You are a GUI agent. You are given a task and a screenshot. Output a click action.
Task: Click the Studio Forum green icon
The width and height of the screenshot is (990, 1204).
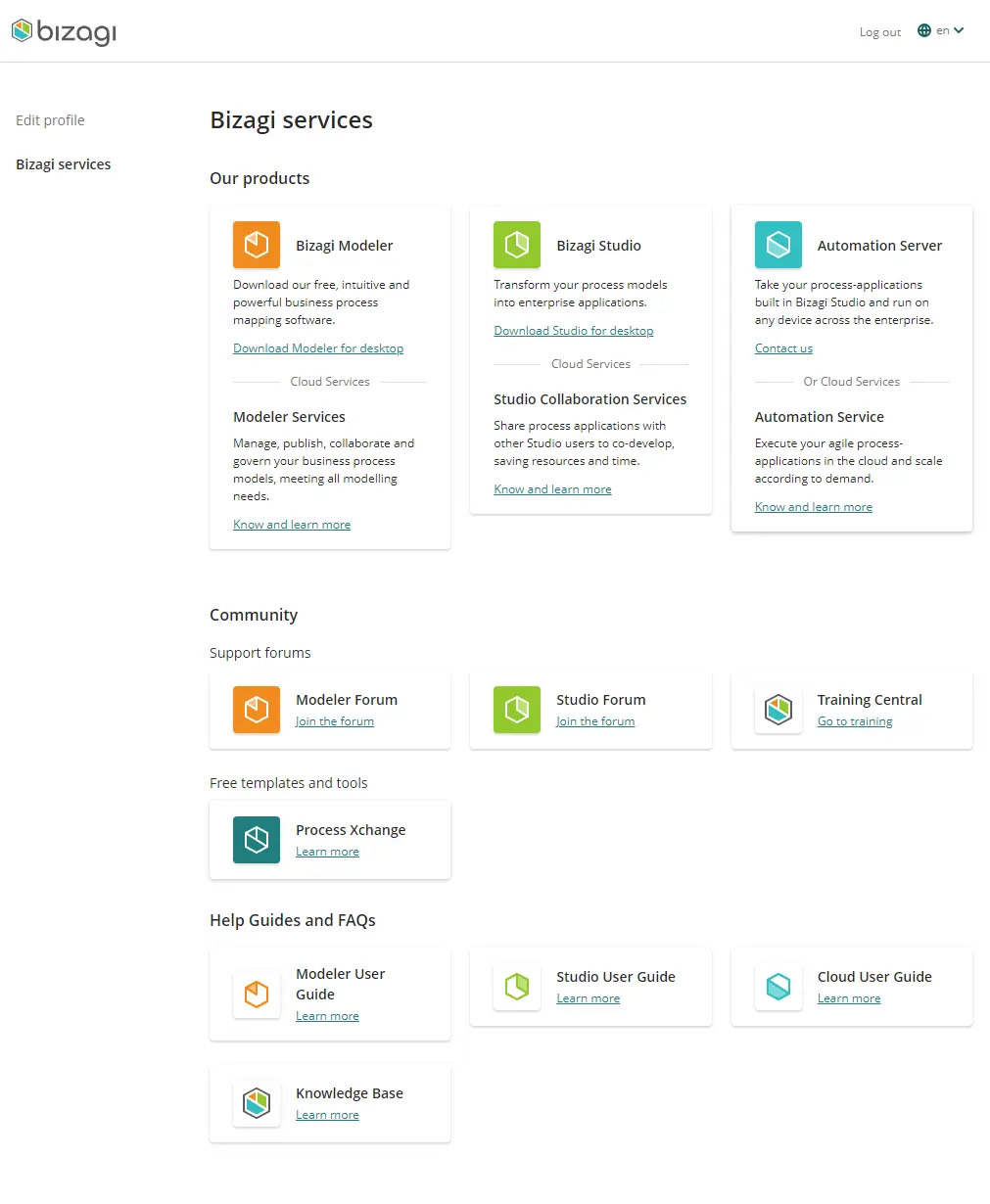(x=517, y=710)
